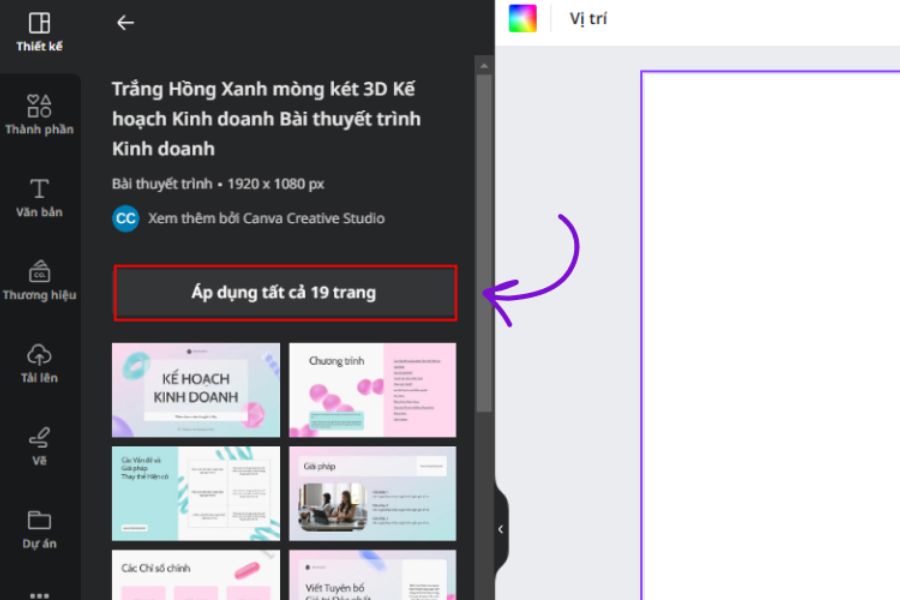900x600 pixels.
Task: Choose the Giải pháp slide thumbnail
Action: click(372, 493)
